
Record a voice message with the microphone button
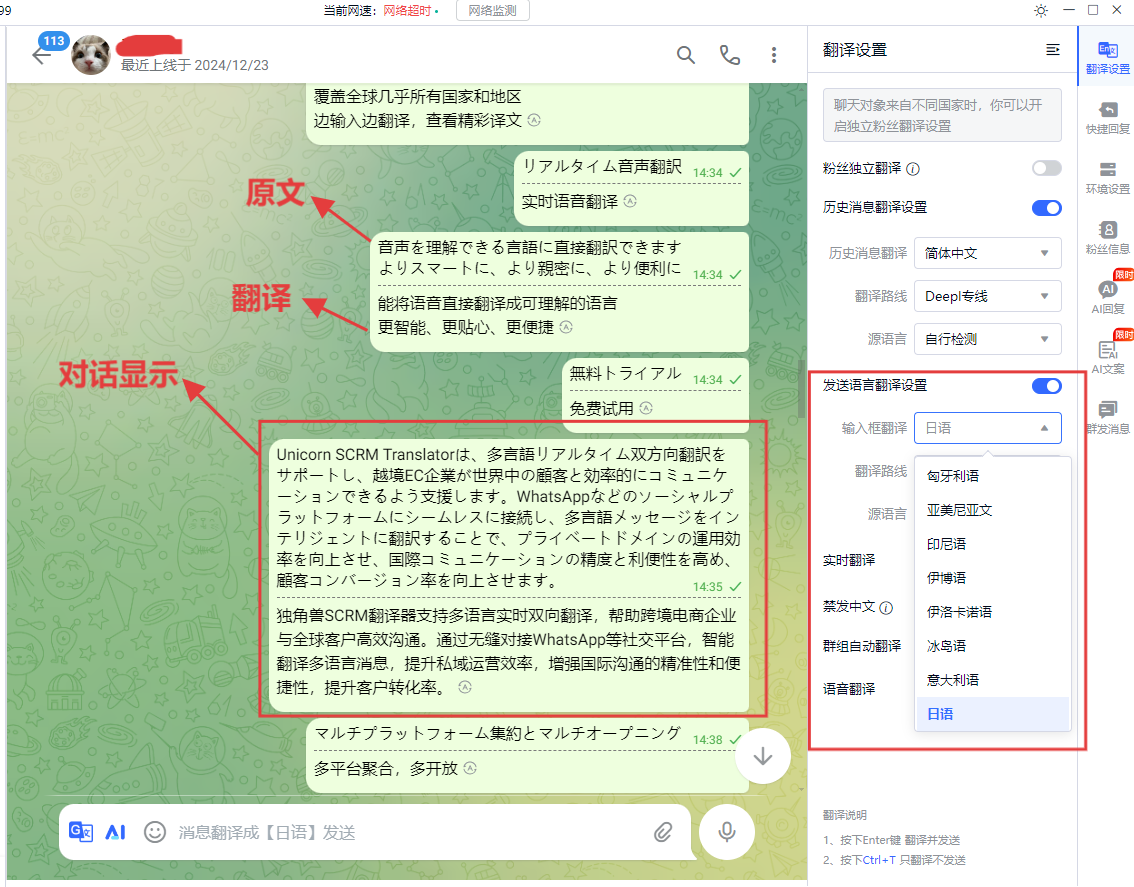pyautogui.click(x=727, y=832)
